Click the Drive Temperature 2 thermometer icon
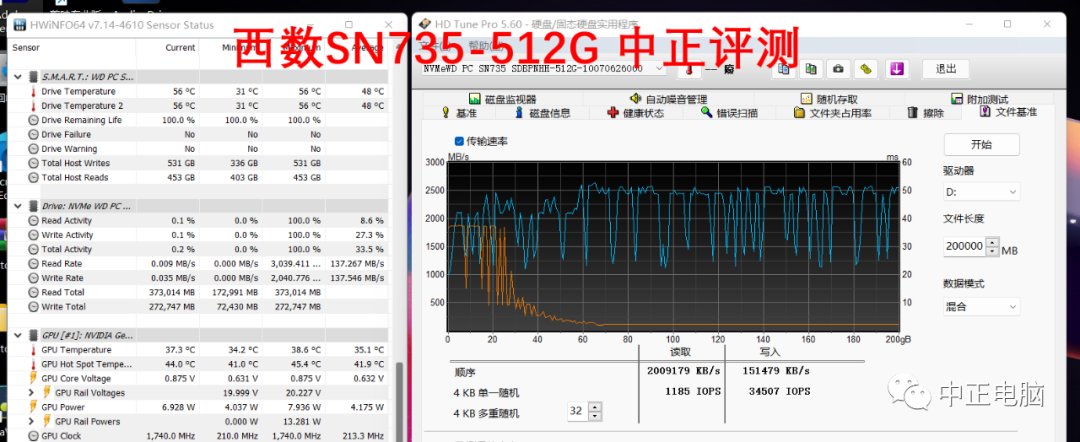Screen dimensions: 1080x442 pyautogui.click(x=33, y=106)
